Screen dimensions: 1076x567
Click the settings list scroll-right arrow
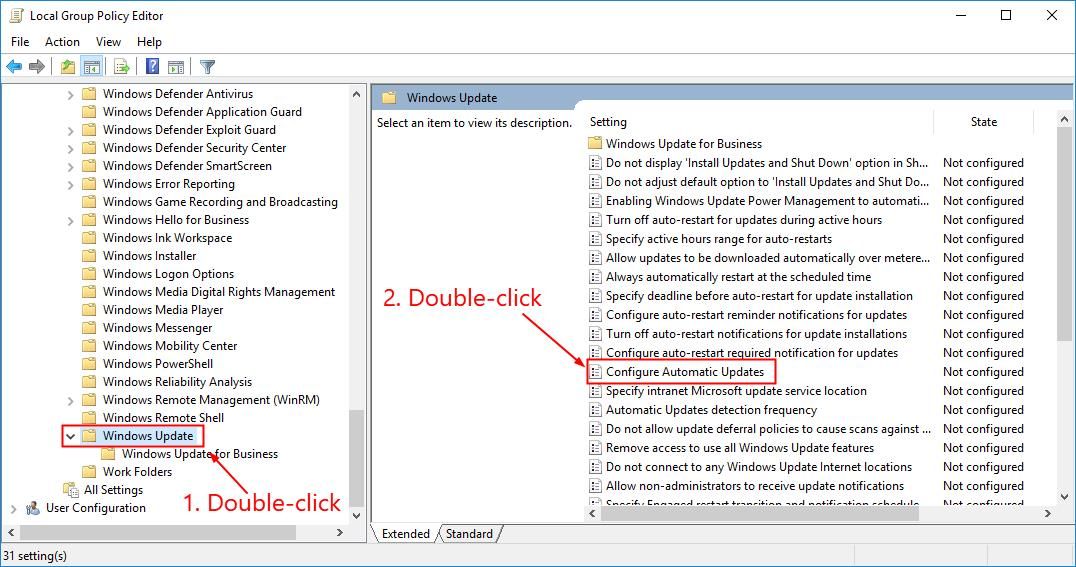pyautogui.click(x=1047, y=513)
